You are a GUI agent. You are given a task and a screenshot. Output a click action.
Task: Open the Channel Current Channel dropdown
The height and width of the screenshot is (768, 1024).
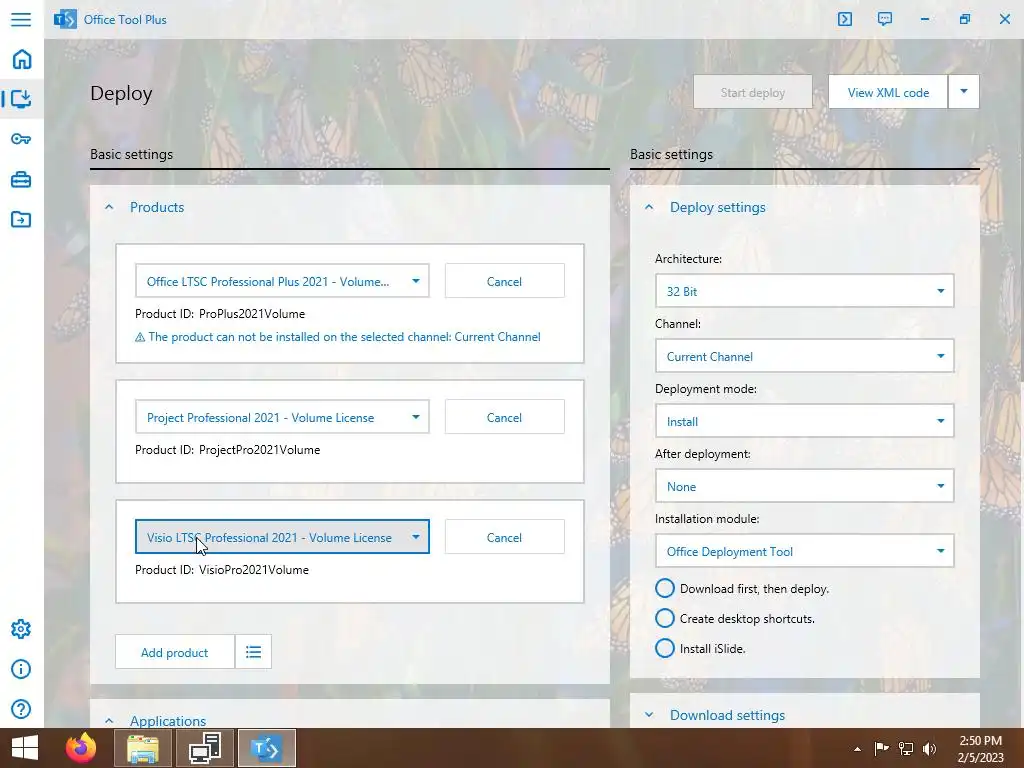click(x=805, y=356)
